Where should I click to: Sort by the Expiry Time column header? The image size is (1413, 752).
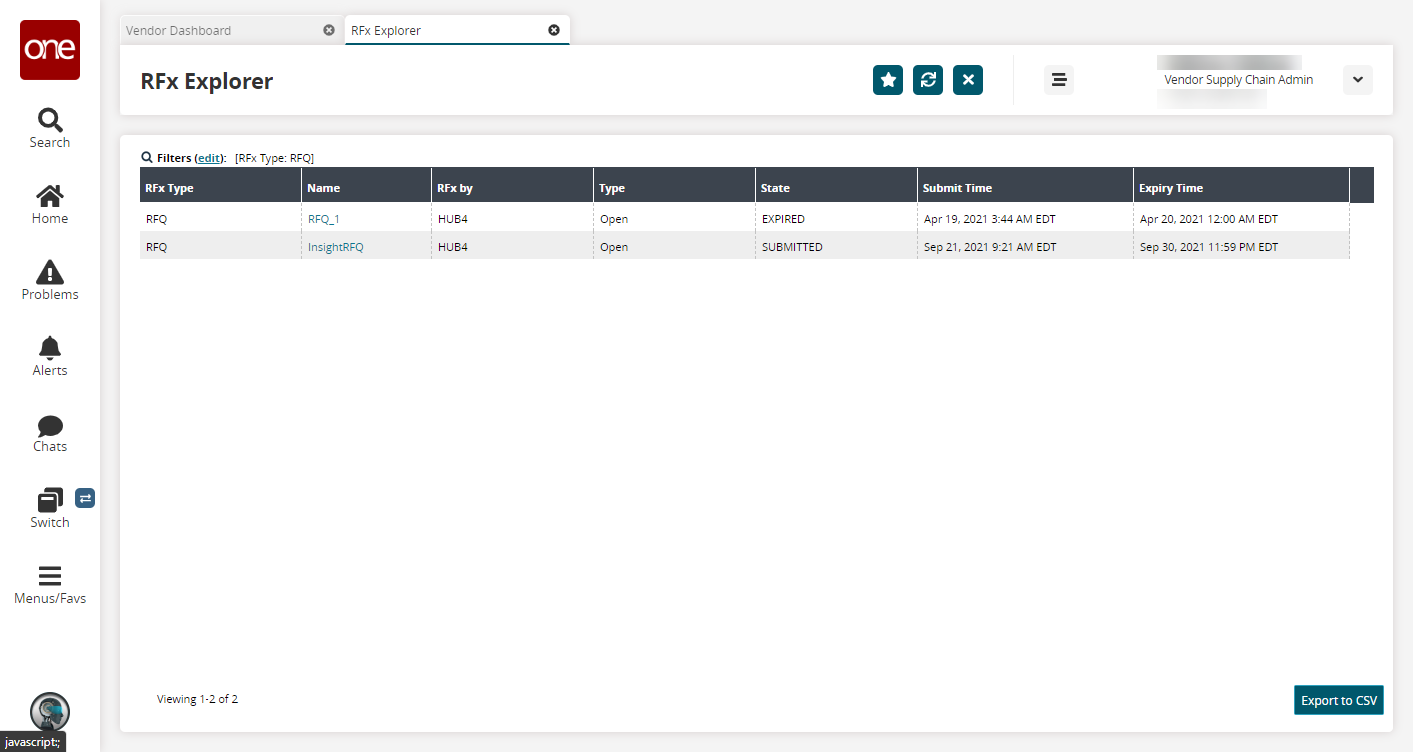[1171, 188]
